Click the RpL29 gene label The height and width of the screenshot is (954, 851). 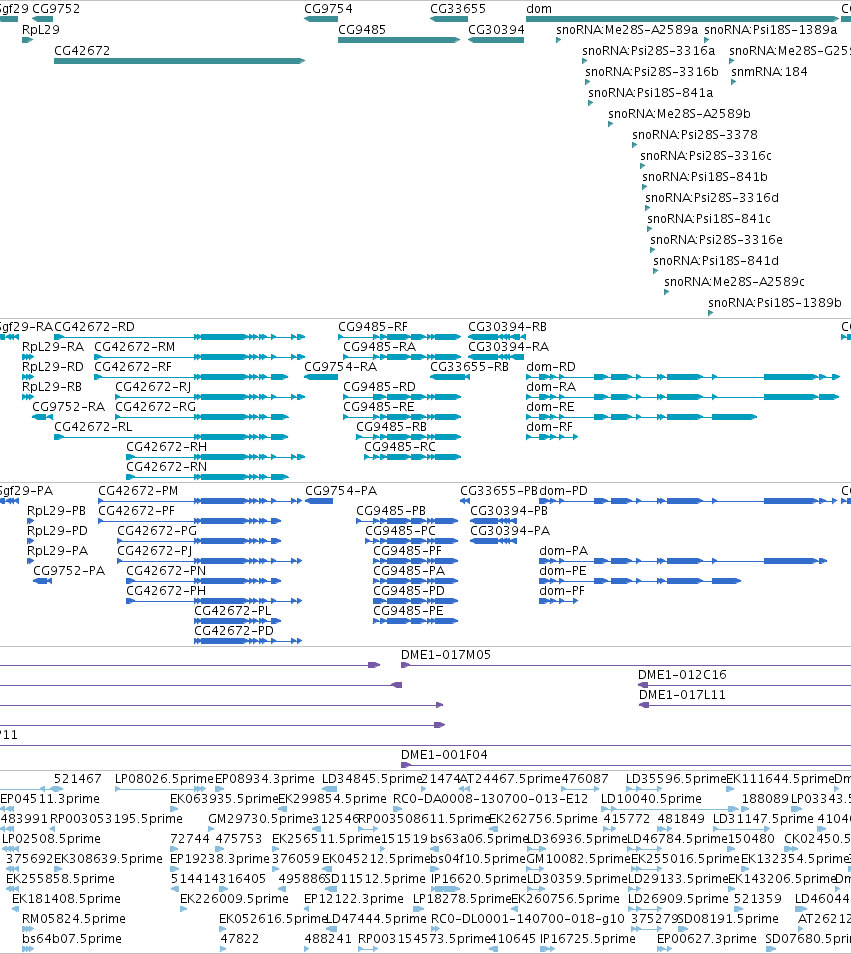[x=41, y=29]
